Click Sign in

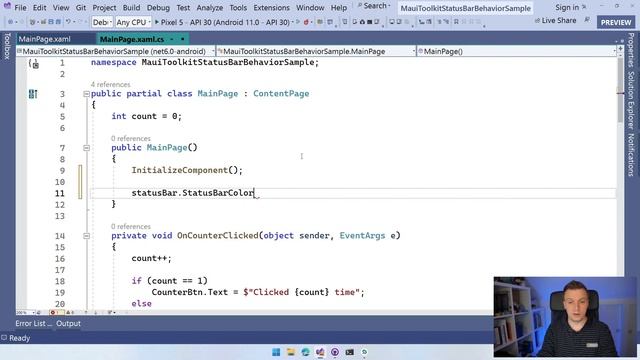point(567,7)
